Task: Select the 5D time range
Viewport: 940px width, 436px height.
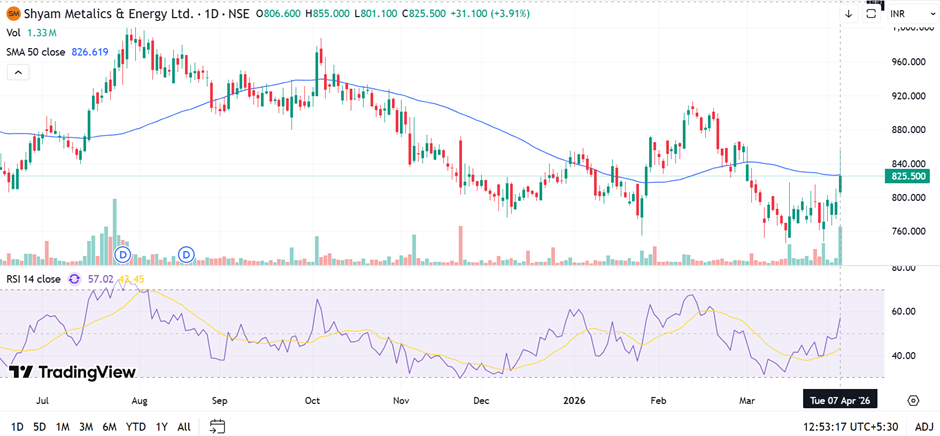Action: 39,427
